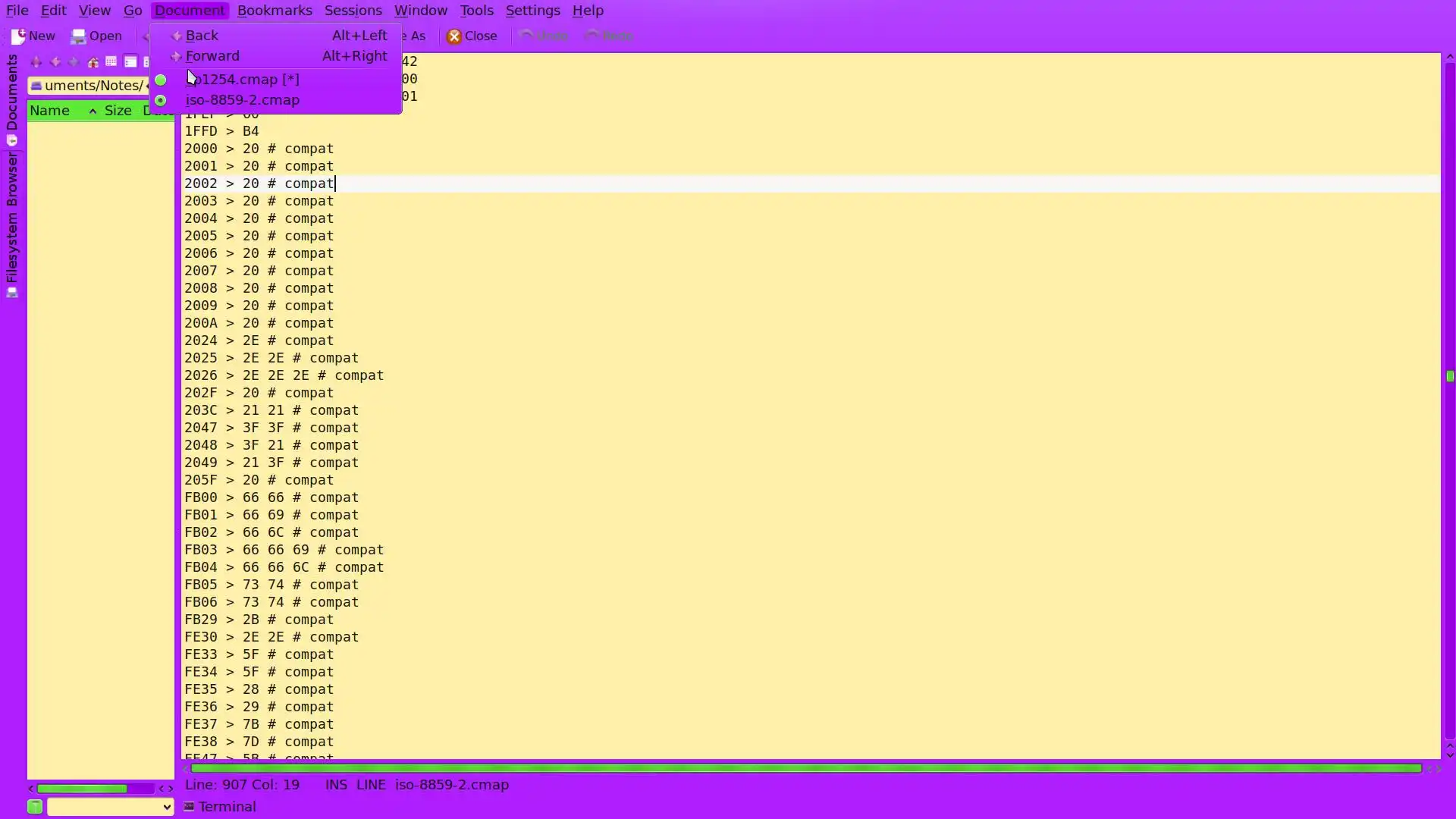
Task: Switch file browser to detailed view icon
Action: coord(130,62)
